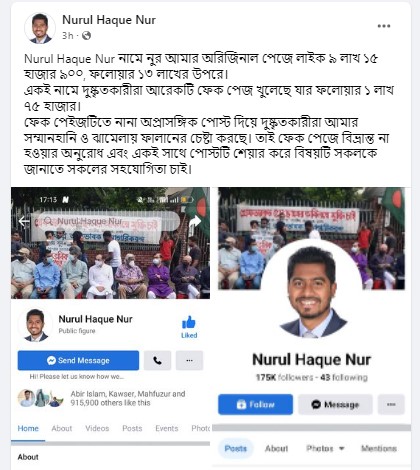This screenshot has width=420, height=470.
Task: Click the blue Follow button
Action: [256, 404]
